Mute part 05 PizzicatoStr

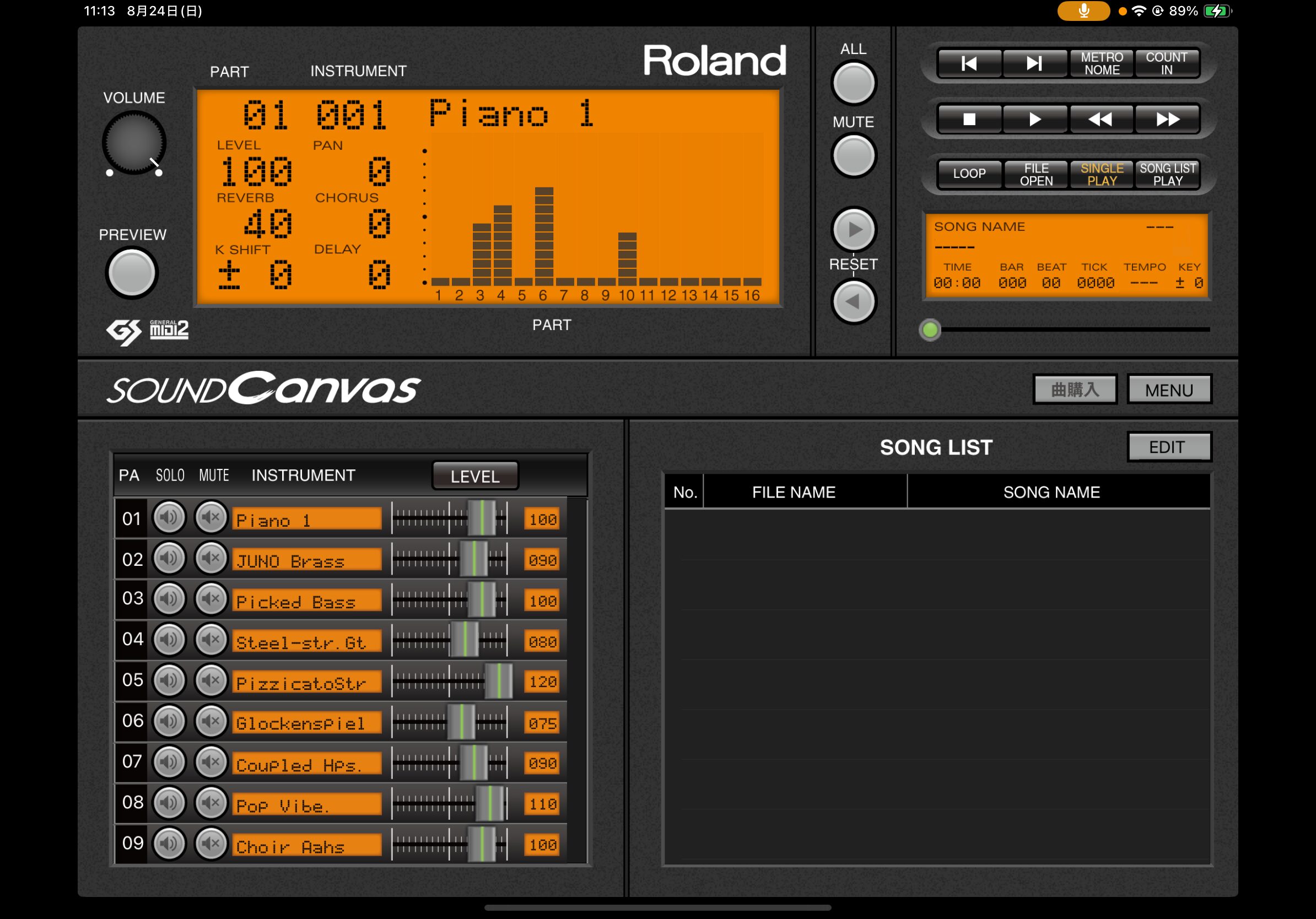(211, 680)
